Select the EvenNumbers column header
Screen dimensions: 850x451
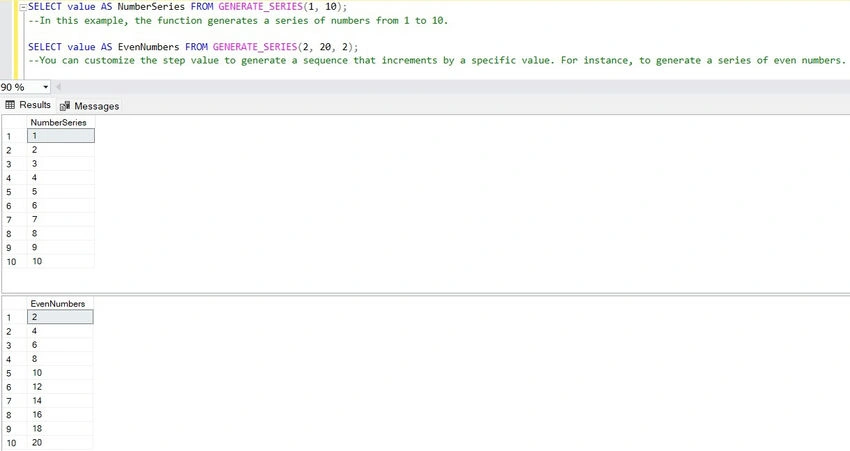(x=60, y=304)
